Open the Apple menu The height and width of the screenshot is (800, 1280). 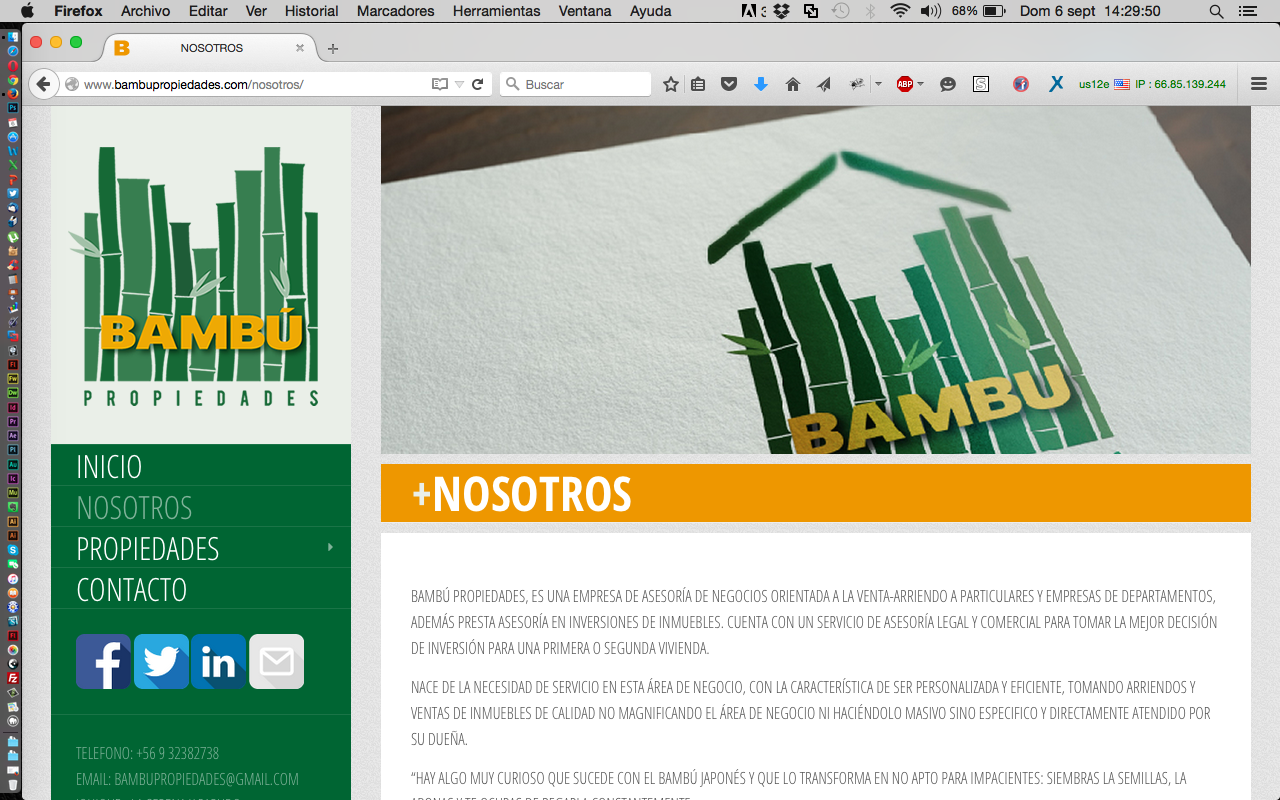27,11
